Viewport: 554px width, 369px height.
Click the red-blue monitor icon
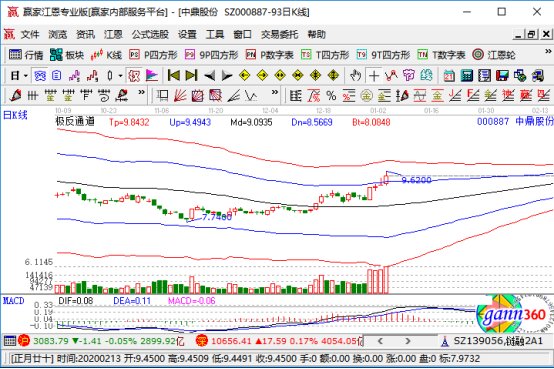pyautogui.click(x=502, y=76)
